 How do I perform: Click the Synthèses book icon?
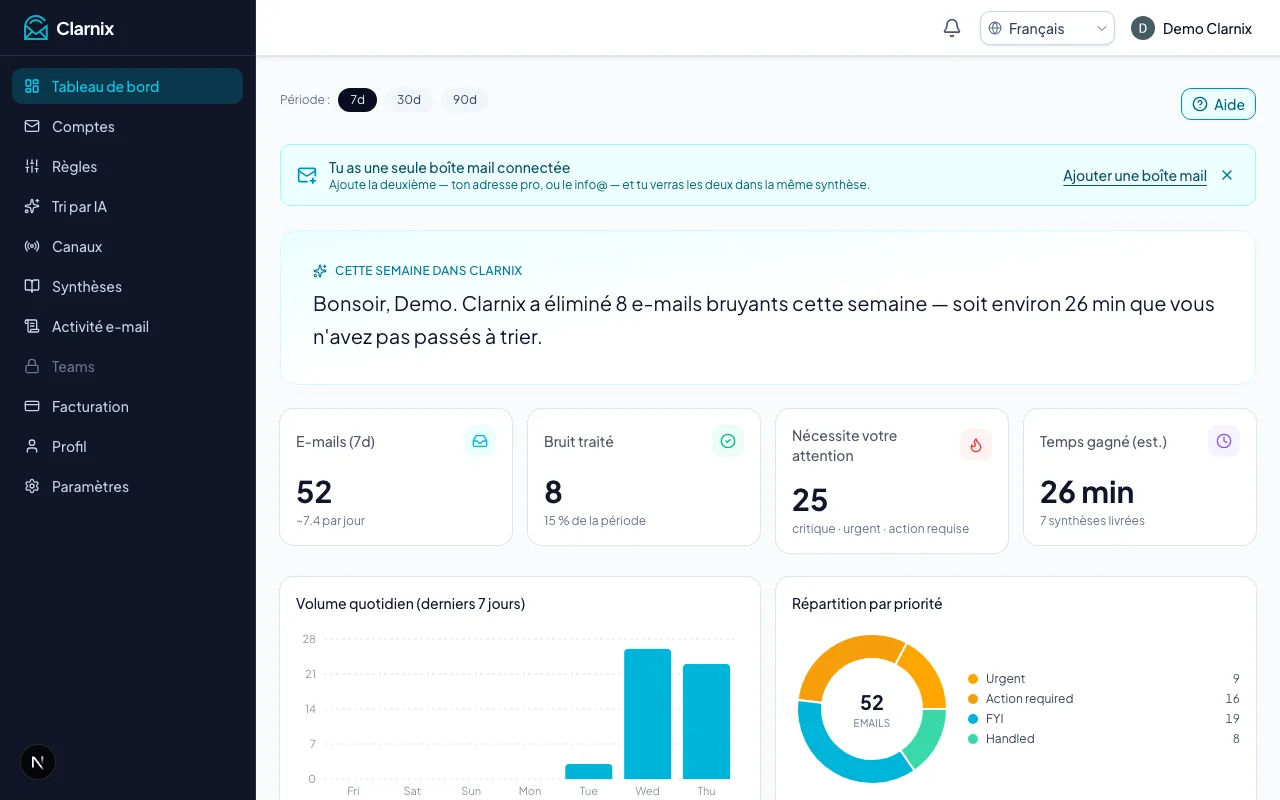32,286
